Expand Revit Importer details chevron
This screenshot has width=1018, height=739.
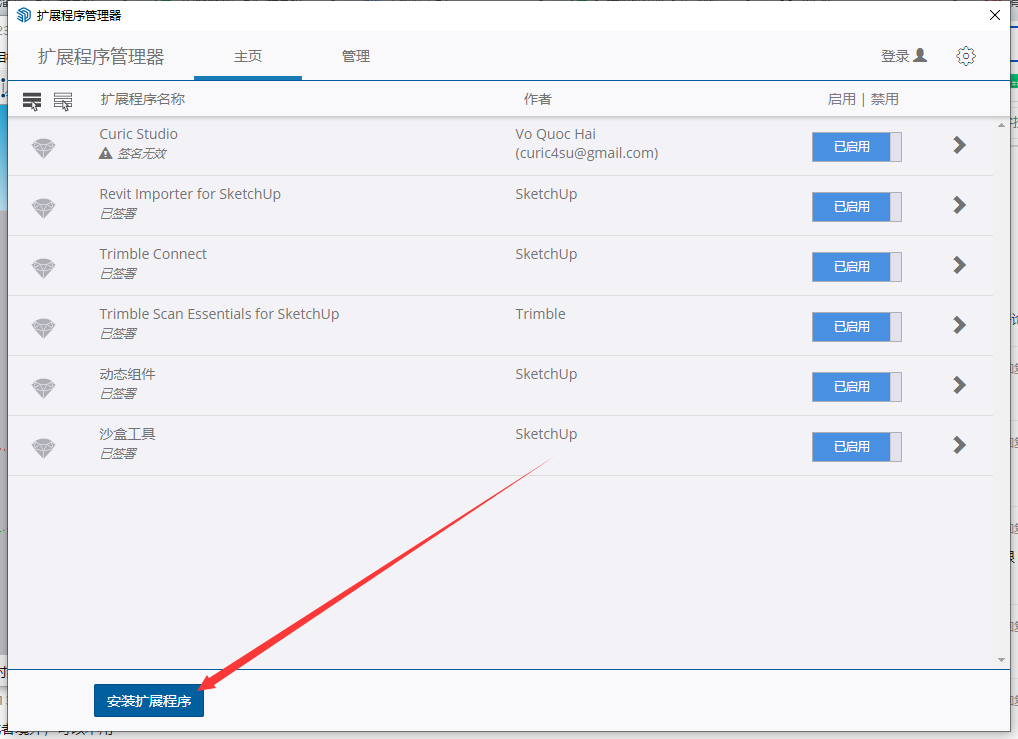[960, 205]
